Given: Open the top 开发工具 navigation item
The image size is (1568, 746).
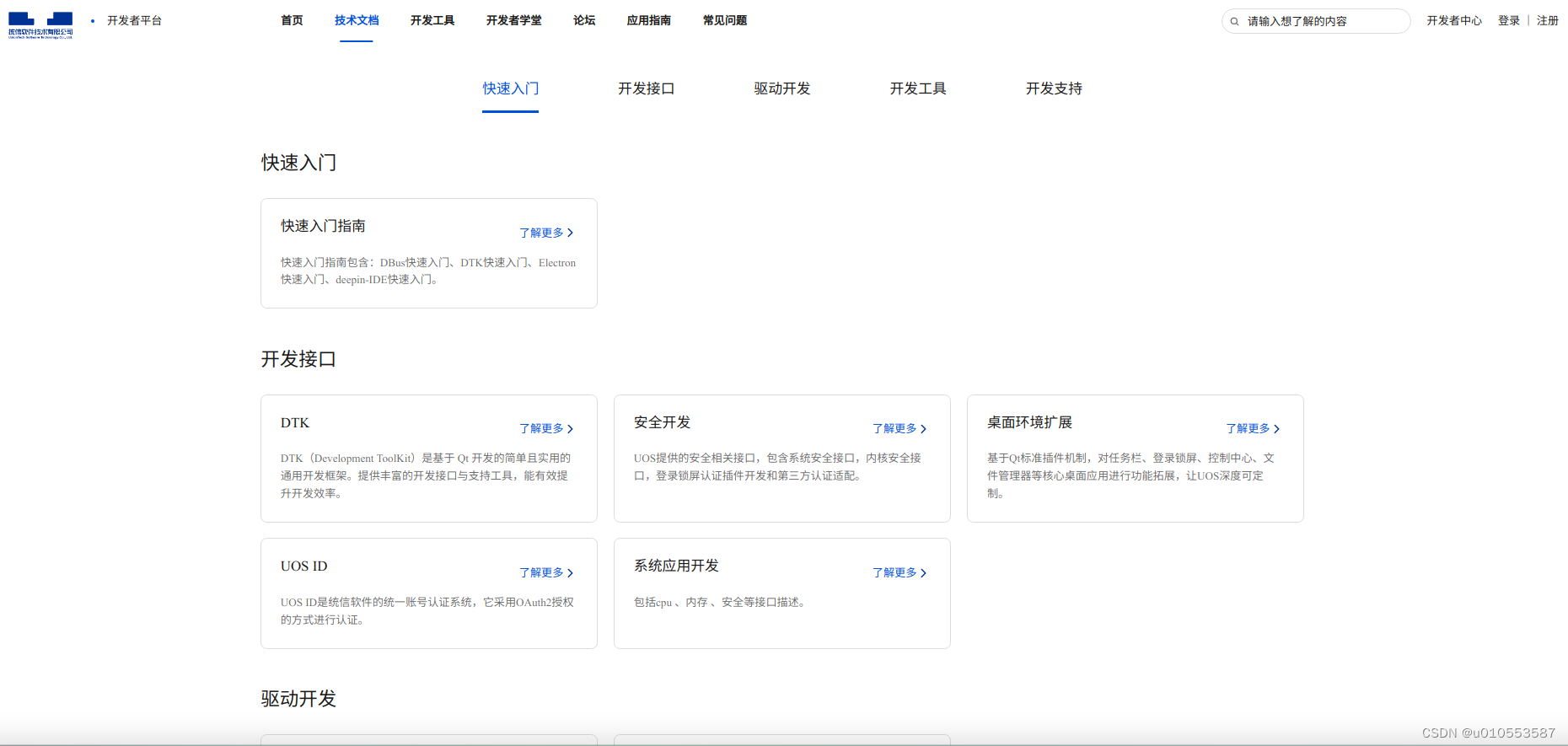Looking at the screenshot, I should [x=432, y=20].
